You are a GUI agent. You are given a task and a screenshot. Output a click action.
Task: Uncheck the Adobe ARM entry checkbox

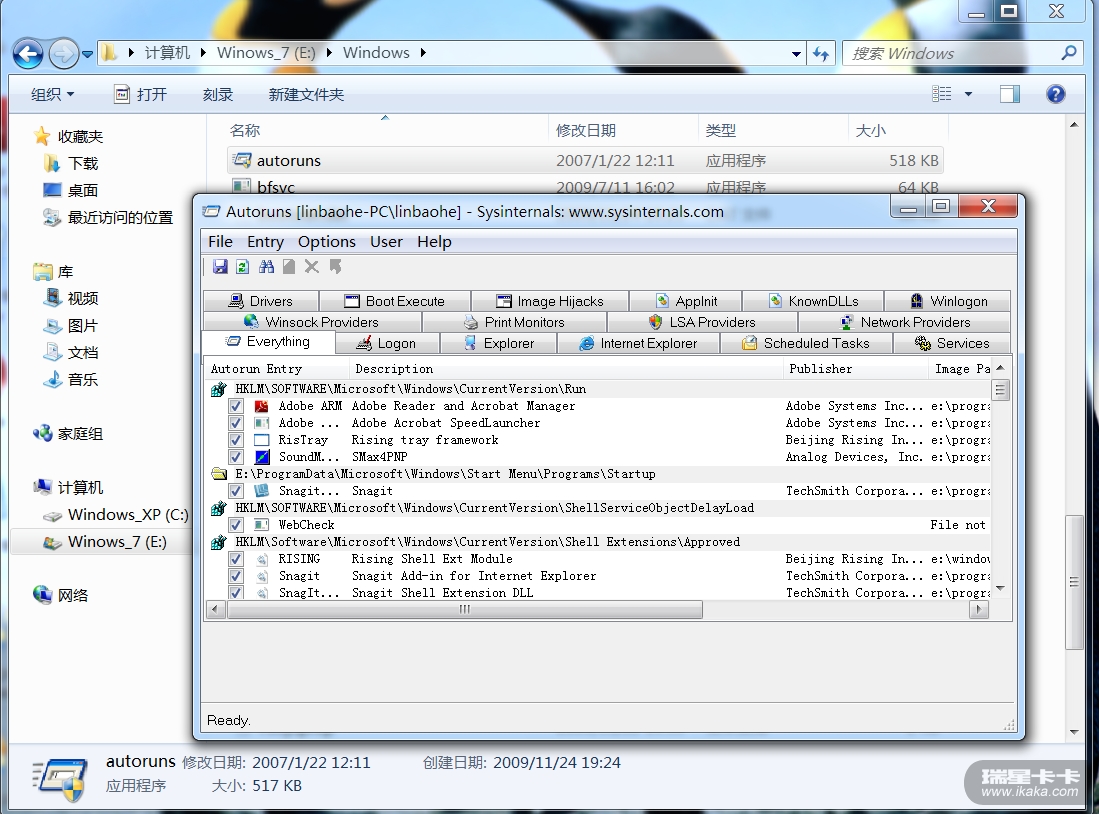click(236, 406)
